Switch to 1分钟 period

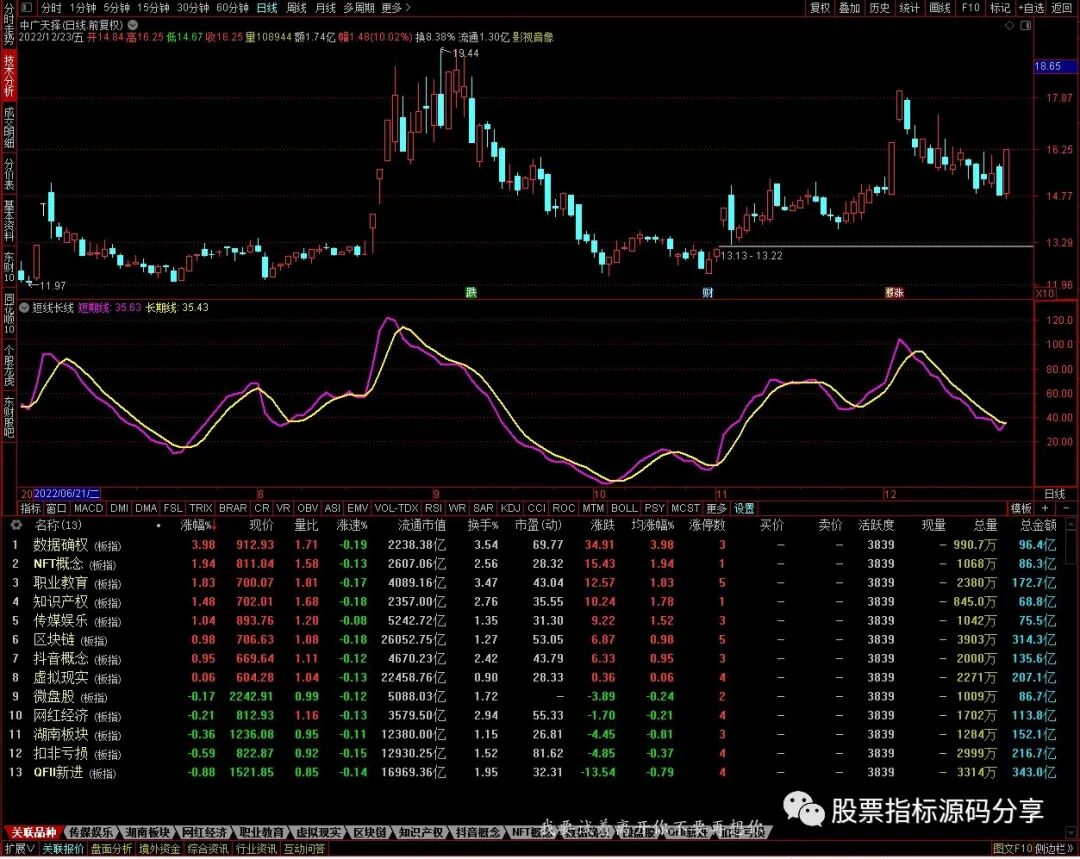[83, 8]
